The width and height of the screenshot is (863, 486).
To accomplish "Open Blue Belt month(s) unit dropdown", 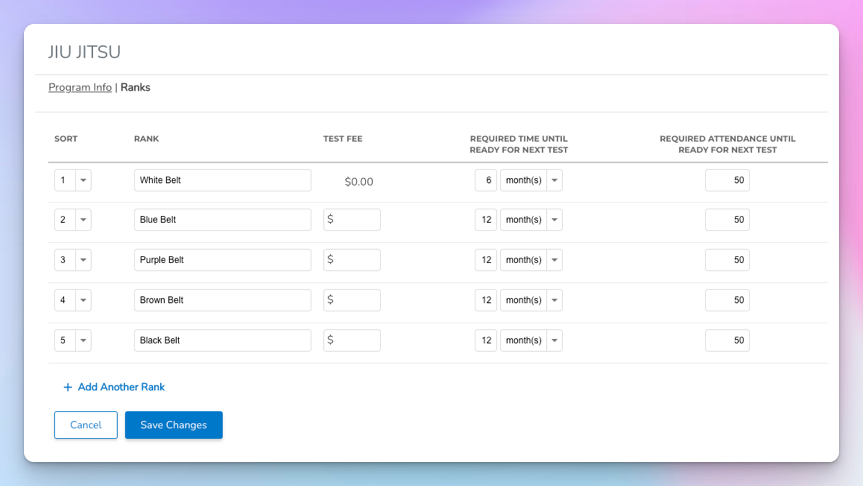I will (x=531, y=220).
